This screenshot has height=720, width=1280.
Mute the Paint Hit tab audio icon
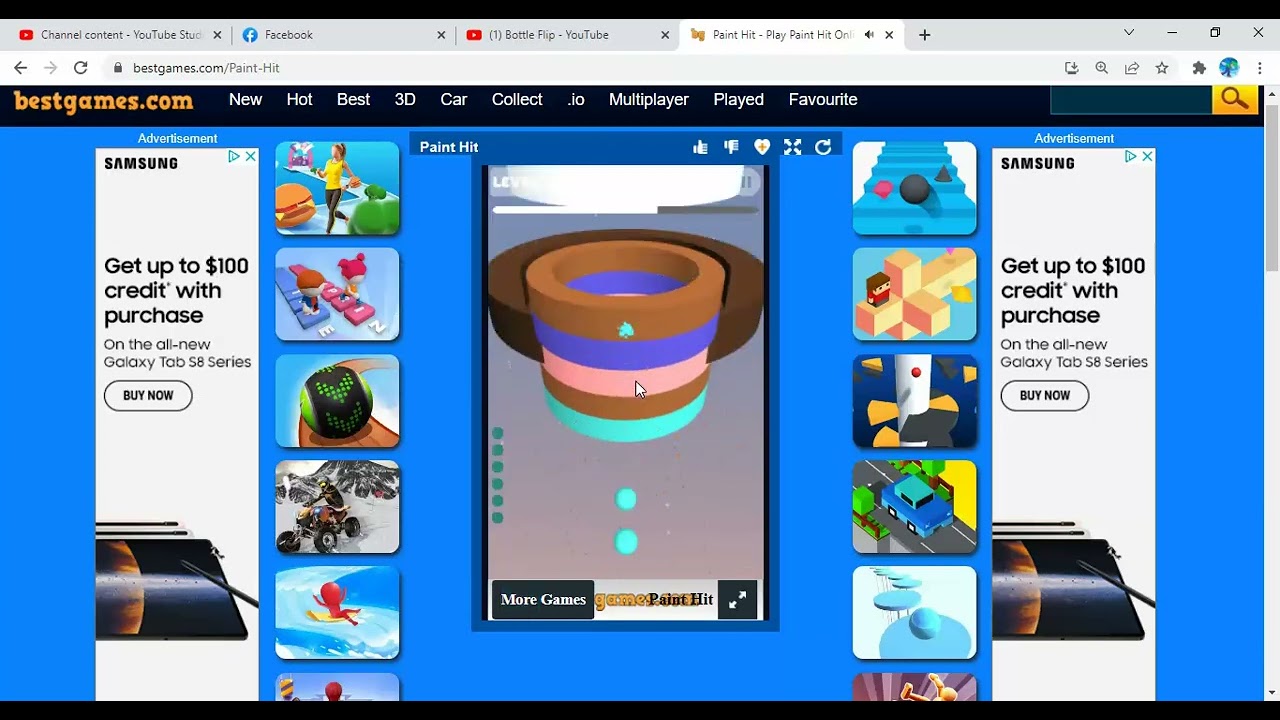869,35
